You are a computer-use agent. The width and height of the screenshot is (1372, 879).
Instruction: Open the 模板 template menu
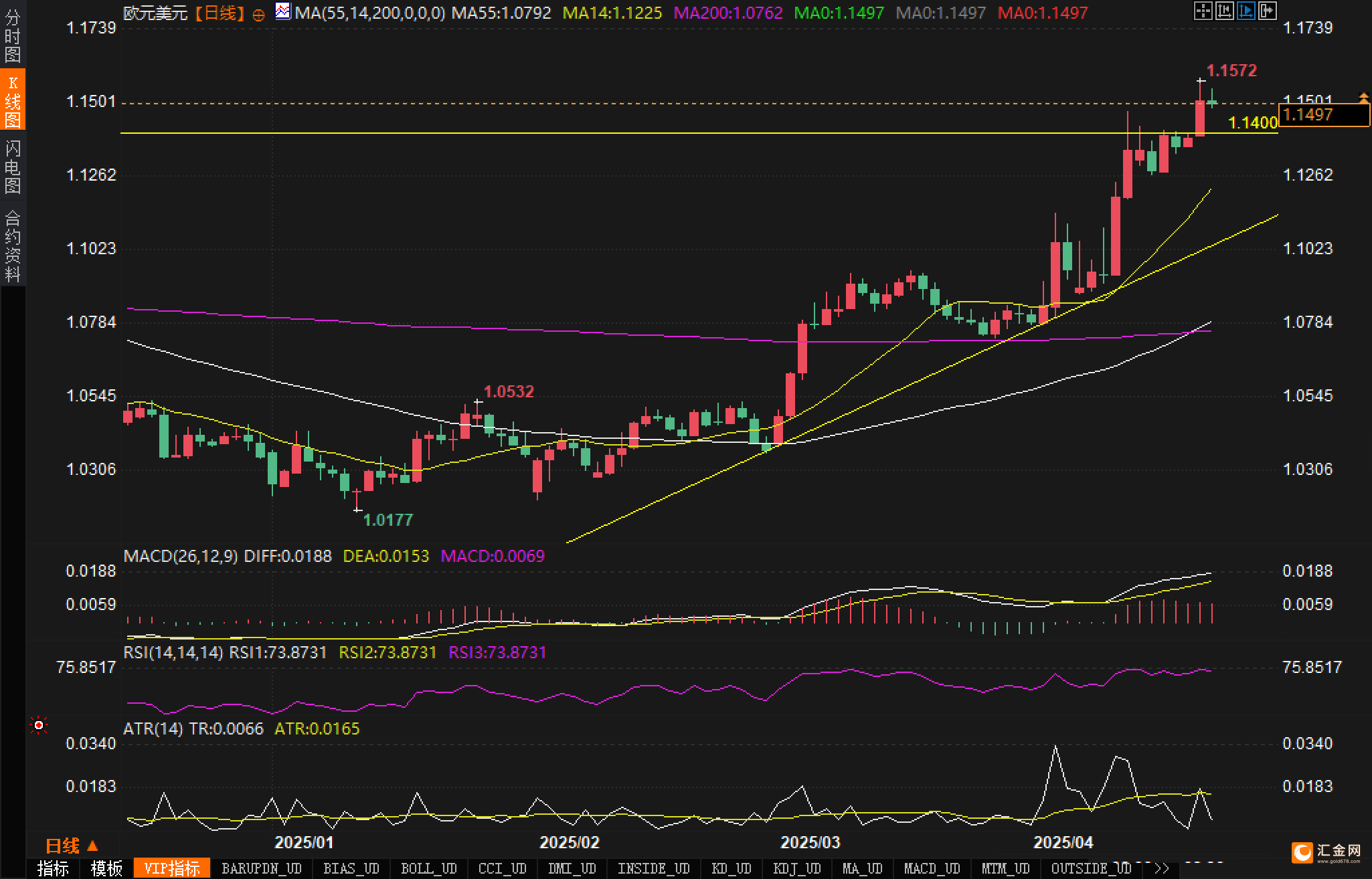tap(106, 868)
